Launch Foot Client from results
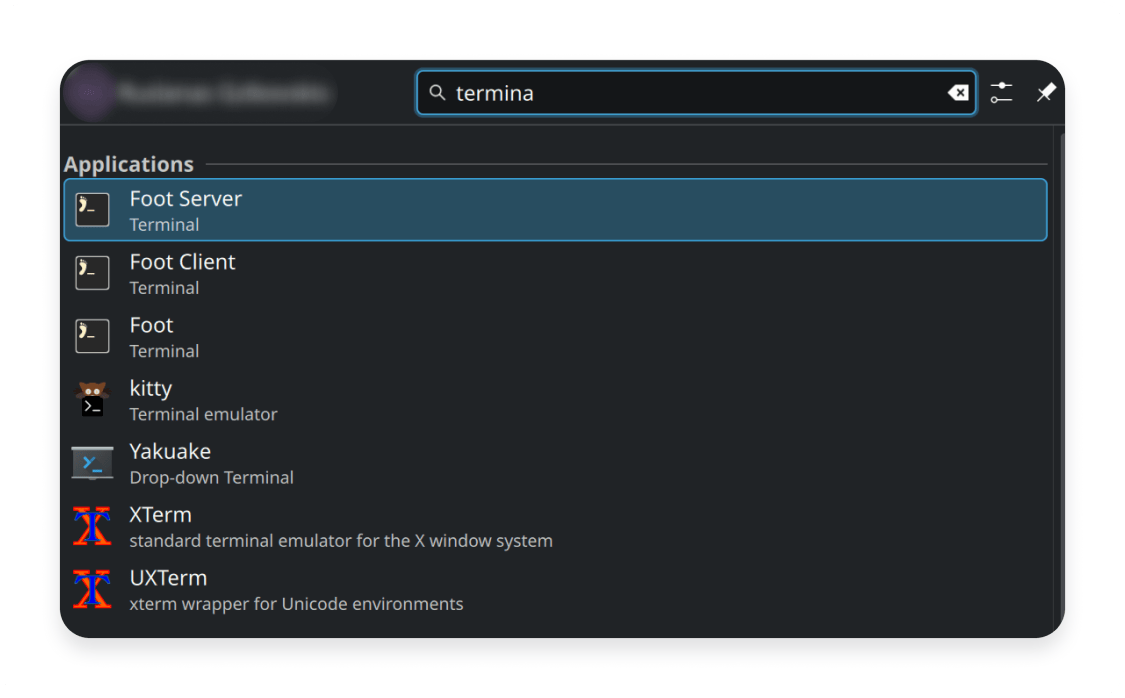The height and width of the screenshot is (698, 1125). click(x=555, y=273)
